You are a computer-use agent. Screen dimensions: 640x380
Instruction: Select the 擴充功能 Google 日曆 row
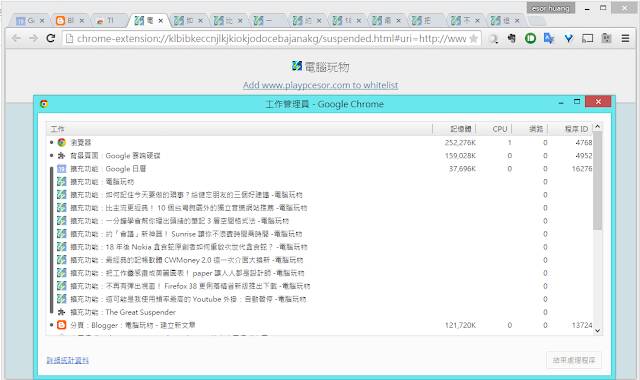[320, 169]
